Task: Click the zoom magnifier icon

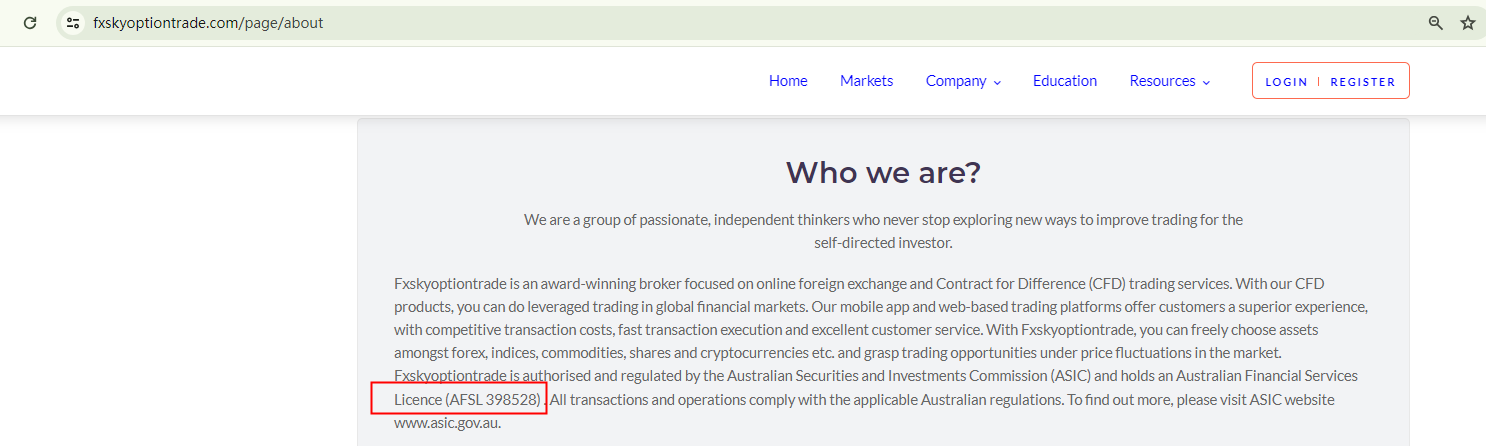Action: (1436, 22)
